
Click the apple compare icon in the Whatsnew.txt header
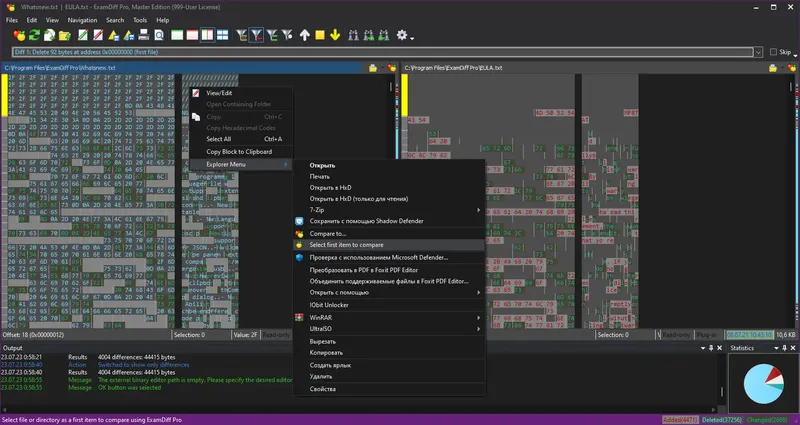[392, 68]
